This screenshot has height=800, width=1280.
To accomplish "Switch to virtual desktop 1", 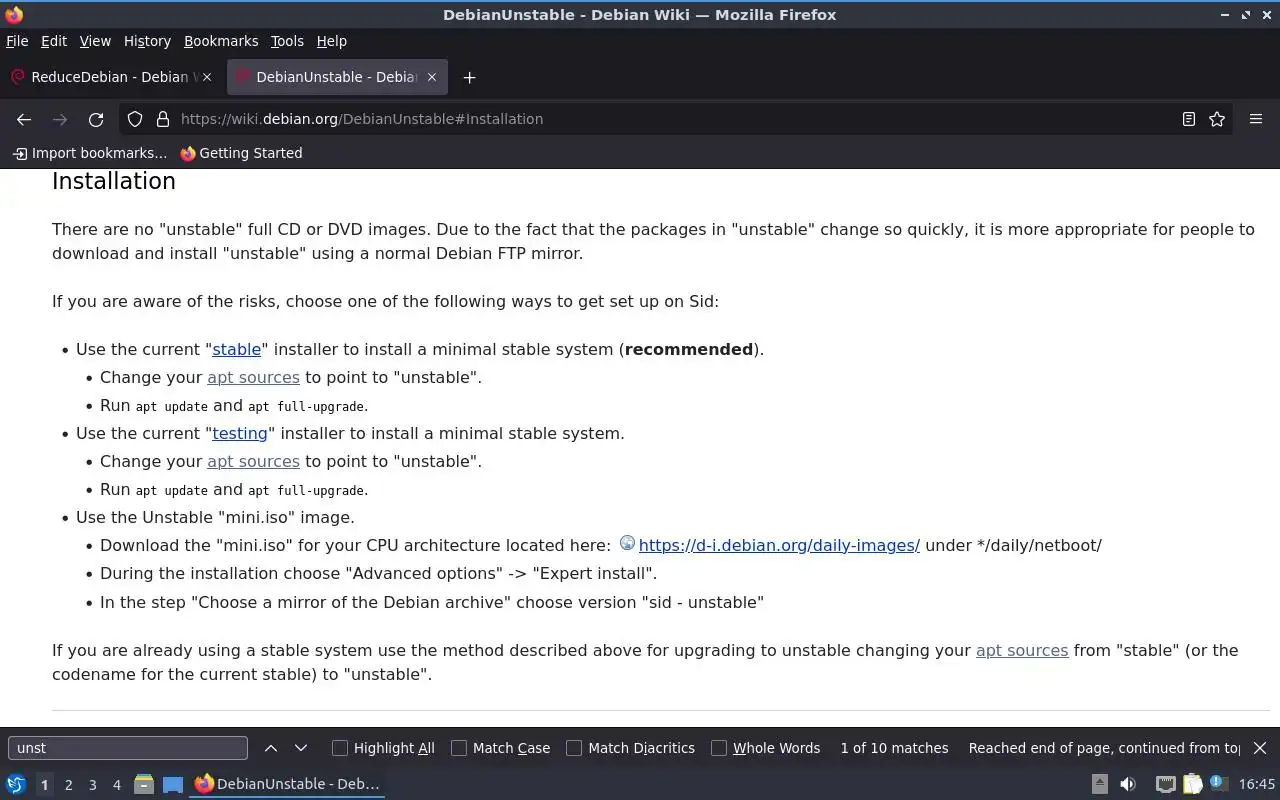I will click(44, 785).
